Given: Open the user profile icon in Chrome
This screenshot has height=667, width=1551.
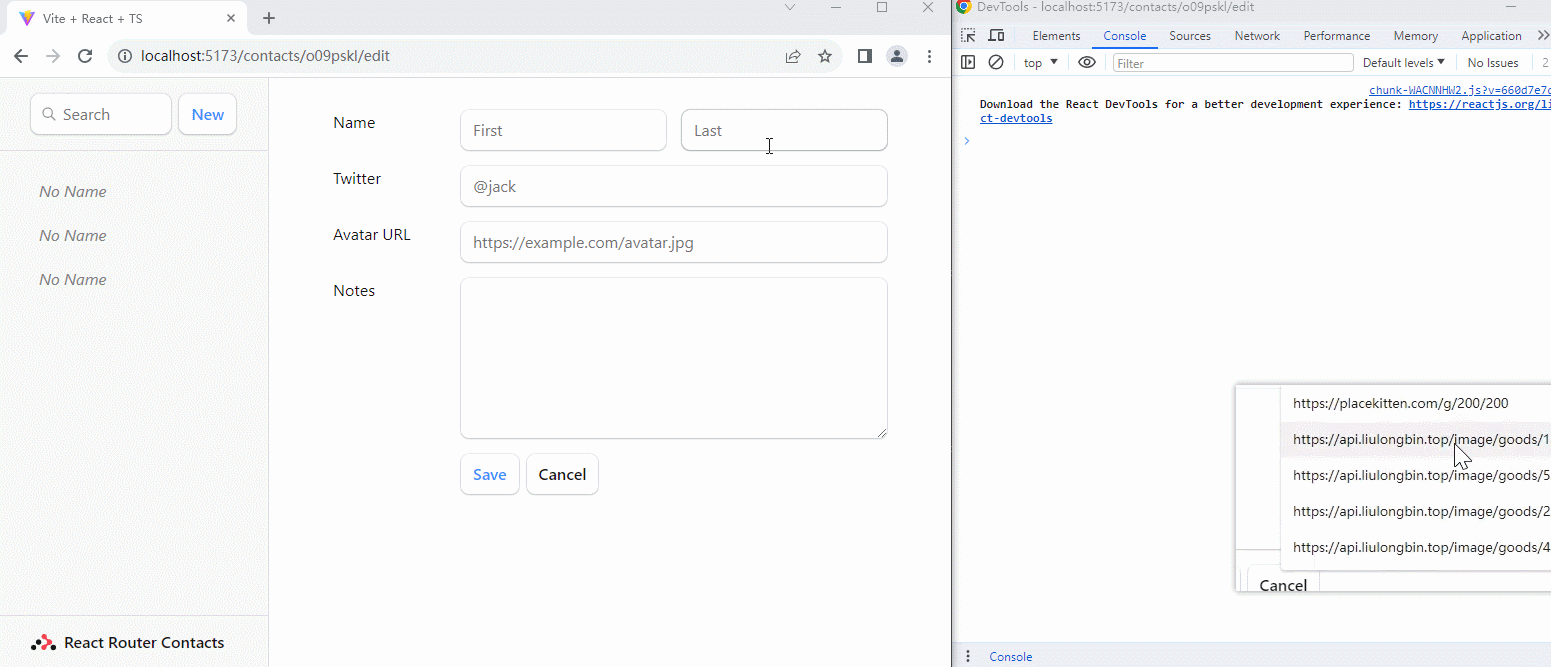Looking at the screenshot, I should click(x=897, y=57).
